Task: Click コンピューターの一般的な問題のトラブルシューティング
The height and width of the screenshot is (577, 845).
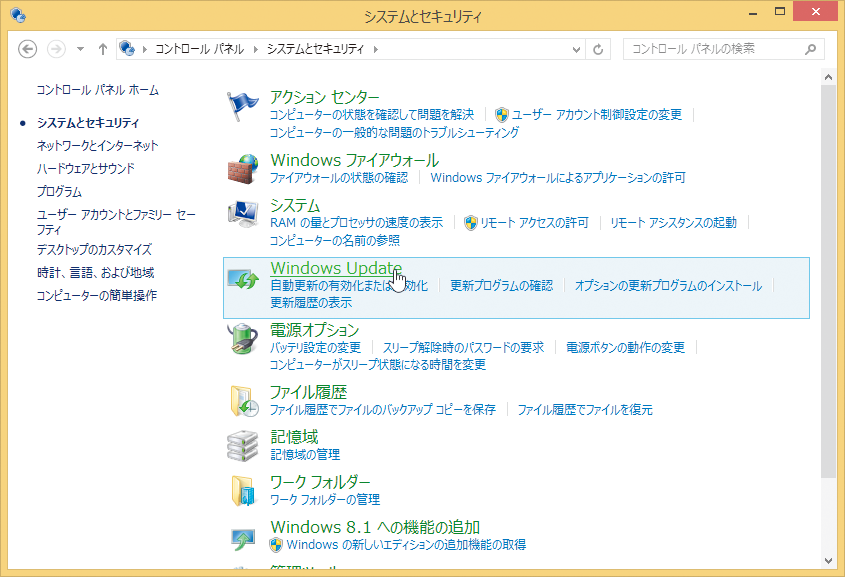Action: [394, 132]
